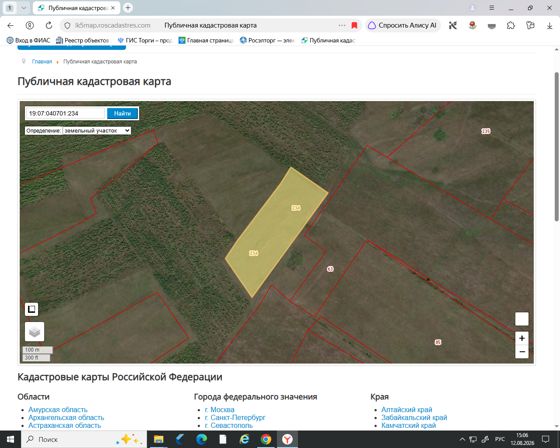Open Алтайский край link
The height and width of the screenshot is (448, 560).
click(x=406, y=409)
